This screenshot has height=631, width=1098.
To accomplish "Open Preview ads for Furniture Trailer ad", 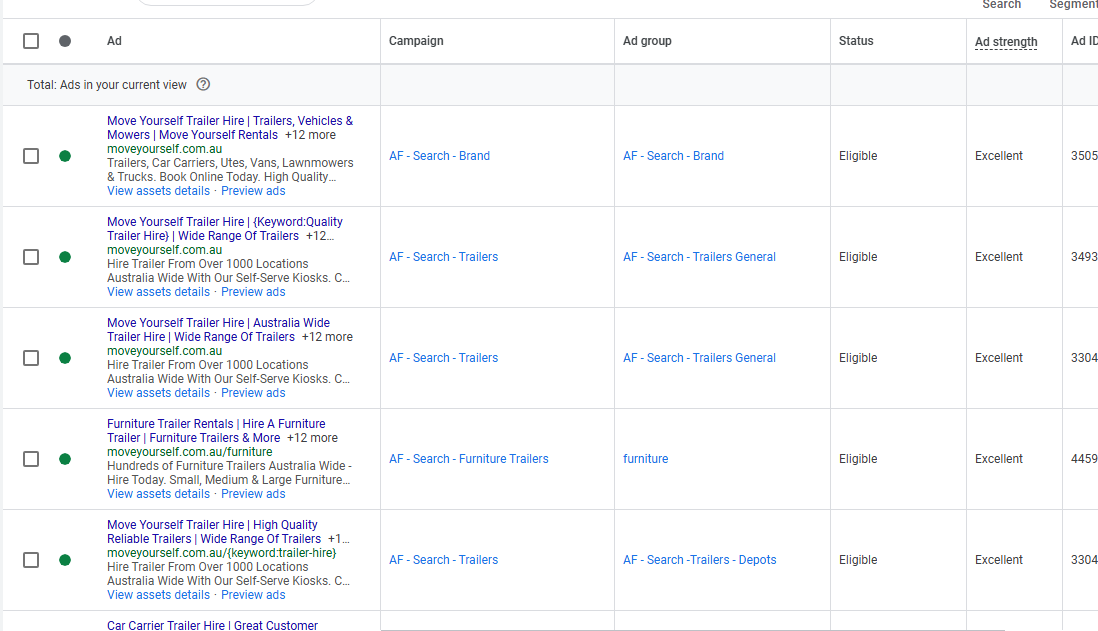I will coord(253,494).
